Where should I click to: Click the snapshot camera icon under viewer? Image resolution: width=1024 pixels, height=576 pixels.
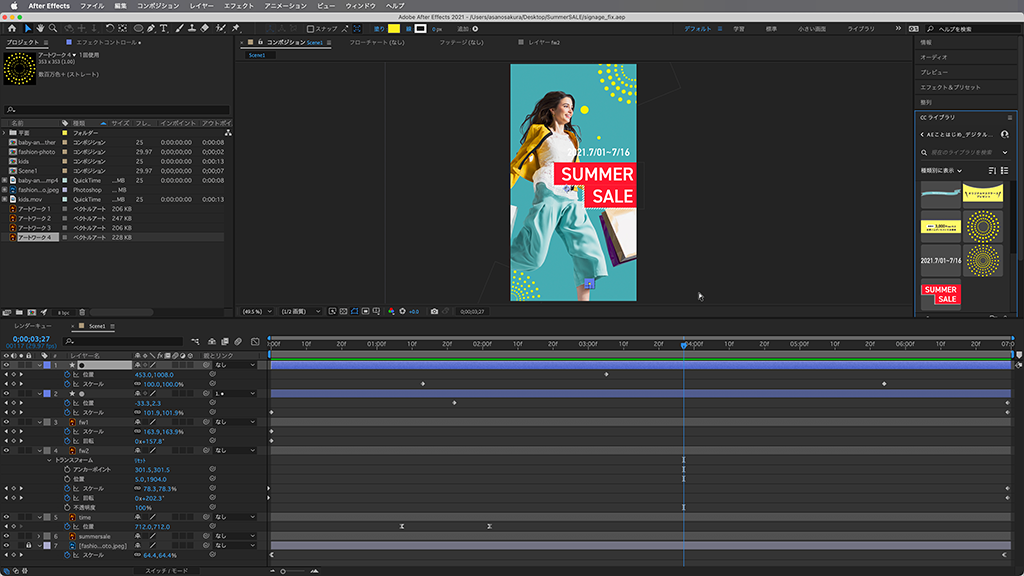pyautogui.click(x=434, y=311)
